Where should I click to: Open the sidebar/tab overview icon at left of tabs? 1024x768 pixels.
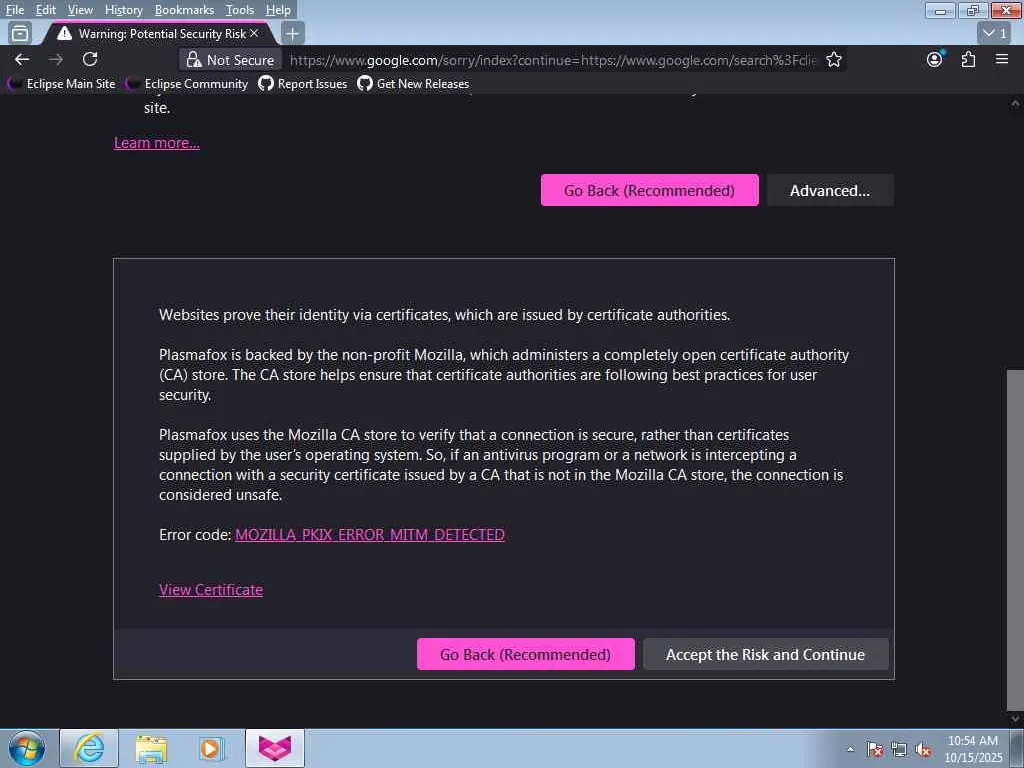point(20,33)
